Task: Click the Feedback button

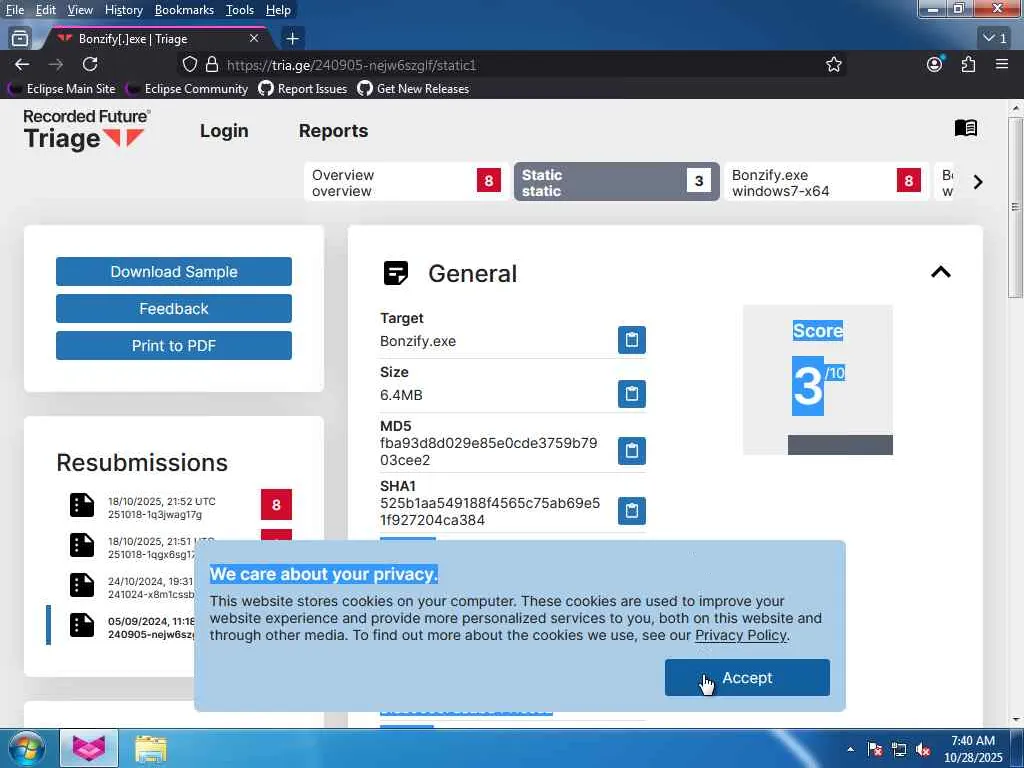Action: [174, 309]
